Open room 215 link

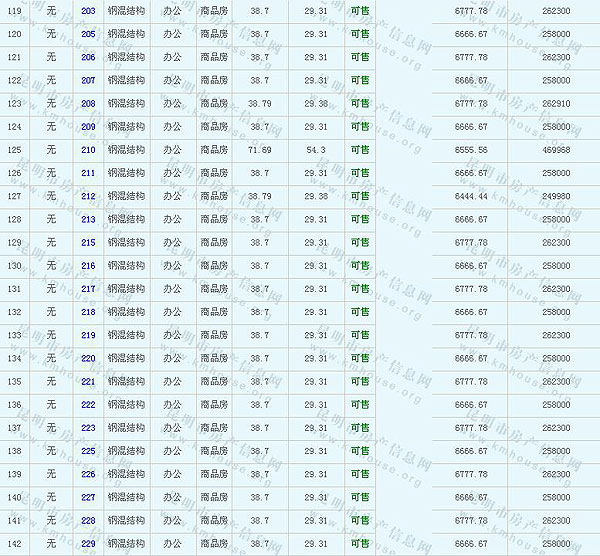(88, 242)
